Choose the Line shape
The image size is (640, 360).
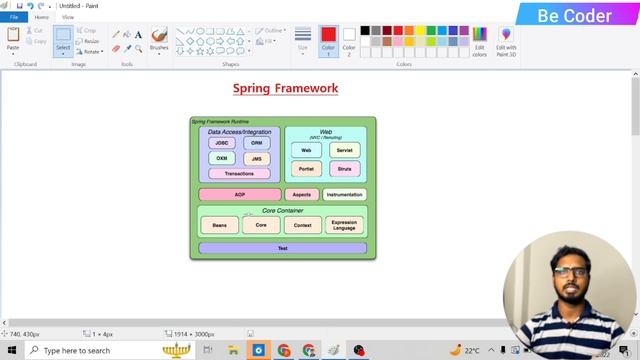click(180, 31)
